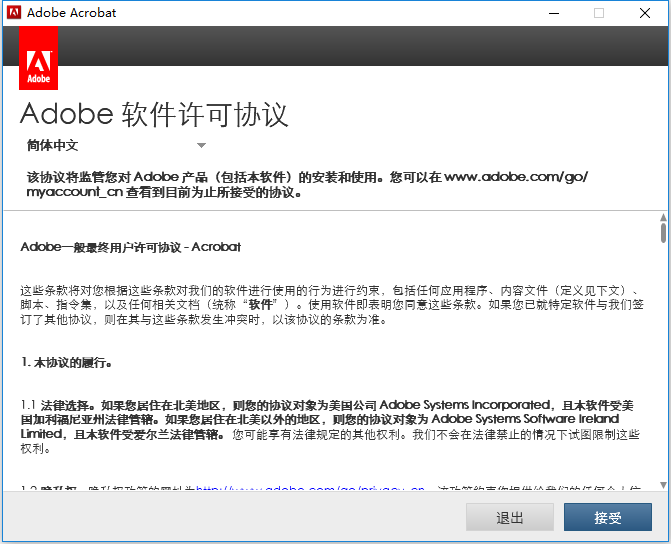Click paragraph starting 这些条款将对您根据
This screenshot has height=544, width=671.
[x=332, y=305]
